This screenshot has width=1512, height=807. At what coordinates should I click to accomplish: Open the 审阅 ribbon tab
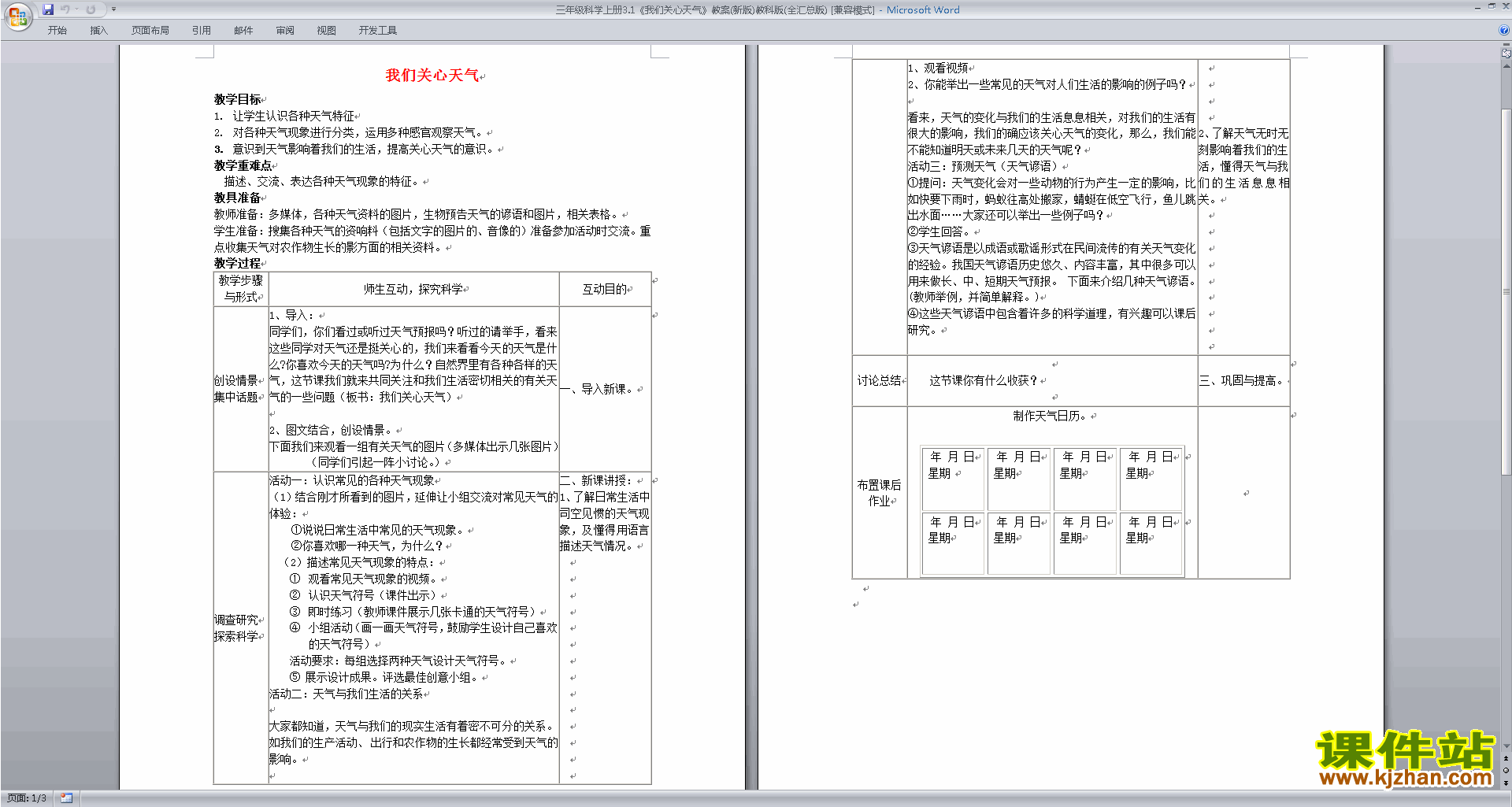285,31
